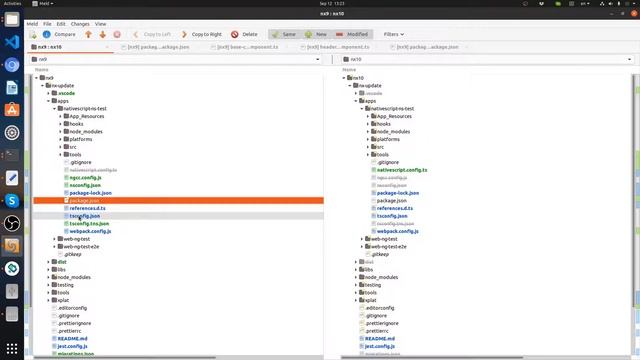Expand platforms folder in right pane
Viewport: 640px width, 360px height.
[368, 140]
